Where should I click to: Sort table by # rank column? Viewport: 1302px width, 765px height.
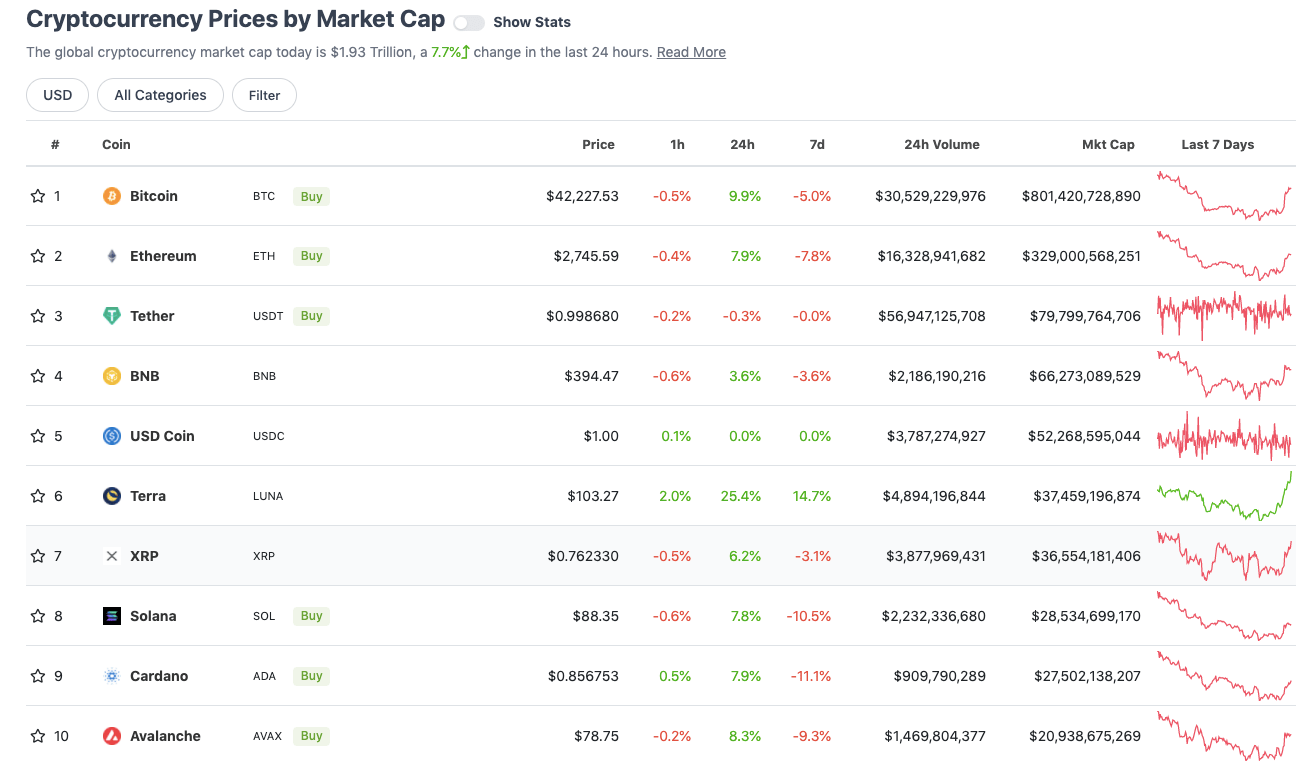click(x=55, y=144)
